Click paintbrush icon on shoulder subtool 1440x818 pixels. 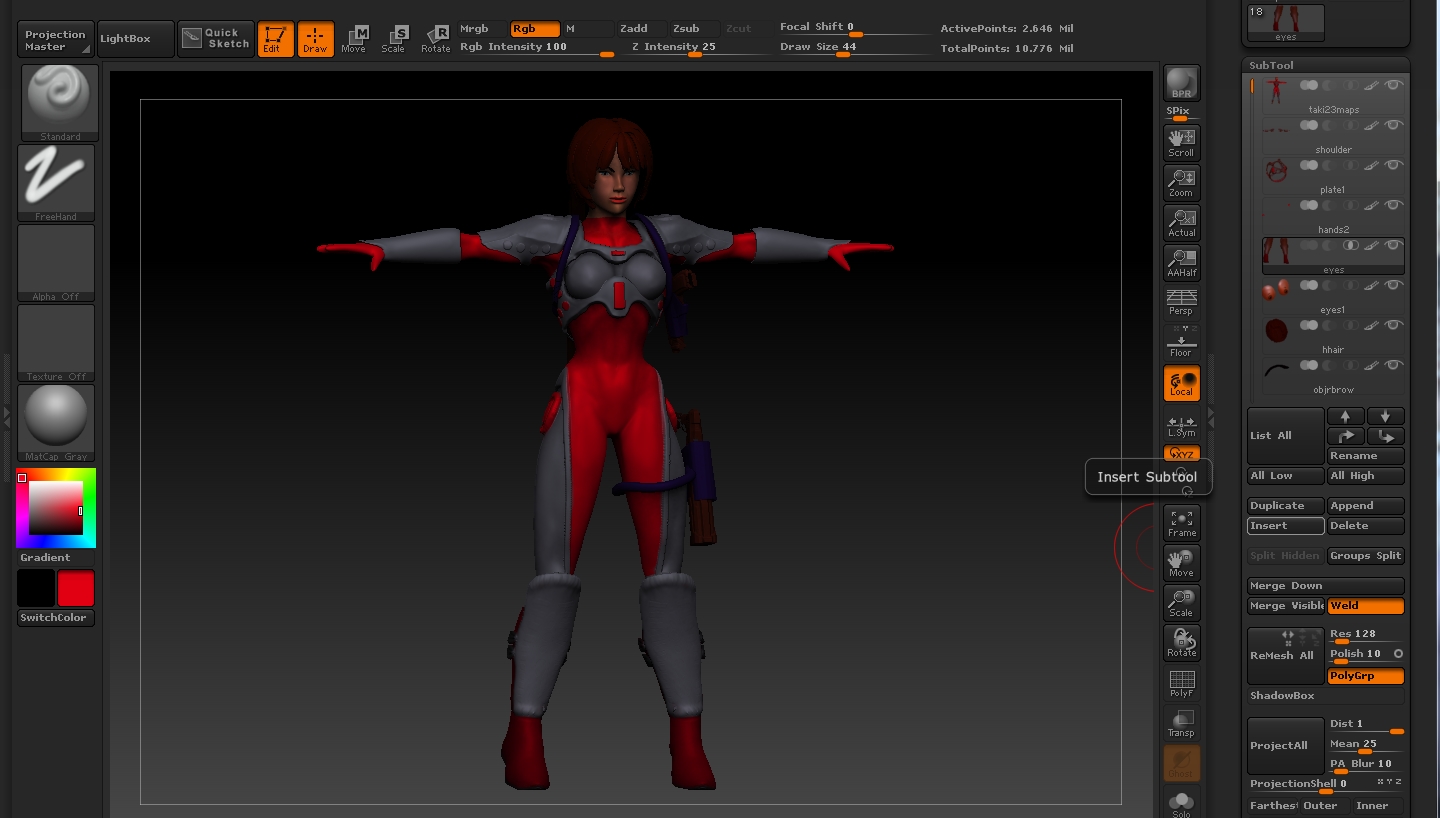click(x=1372, y=126)
